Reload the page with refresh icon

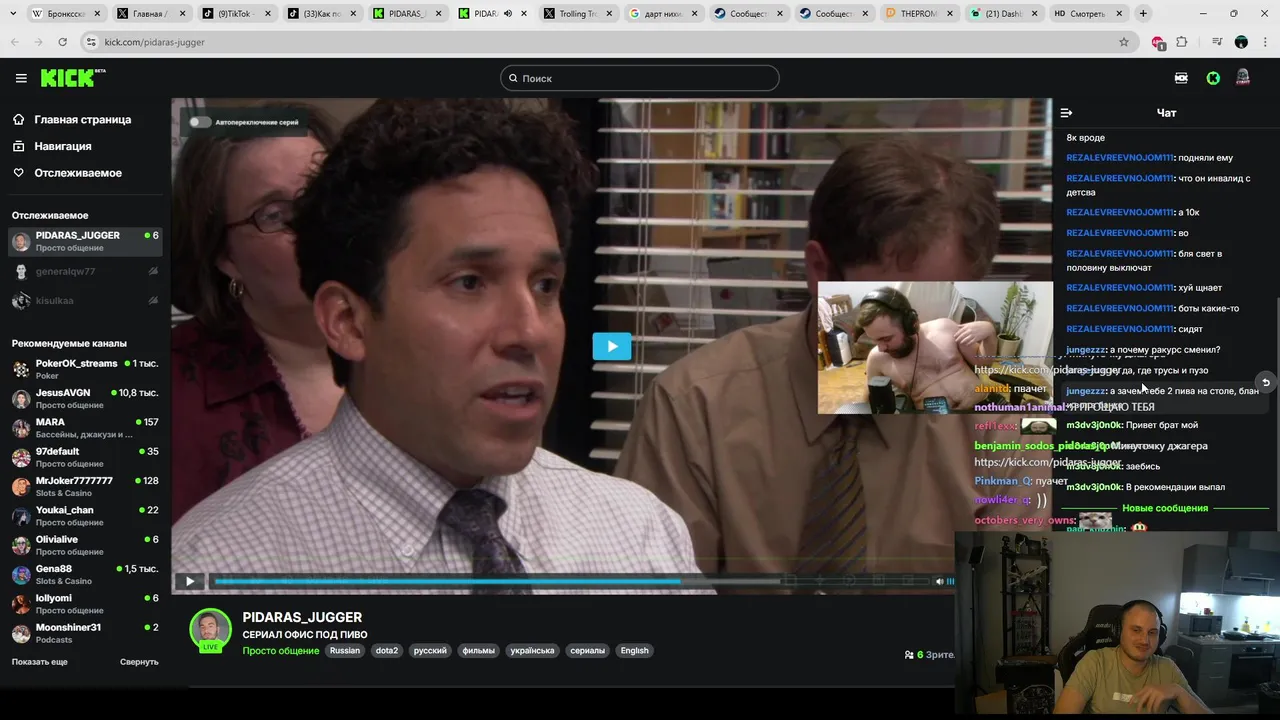(x=62, y=42)
